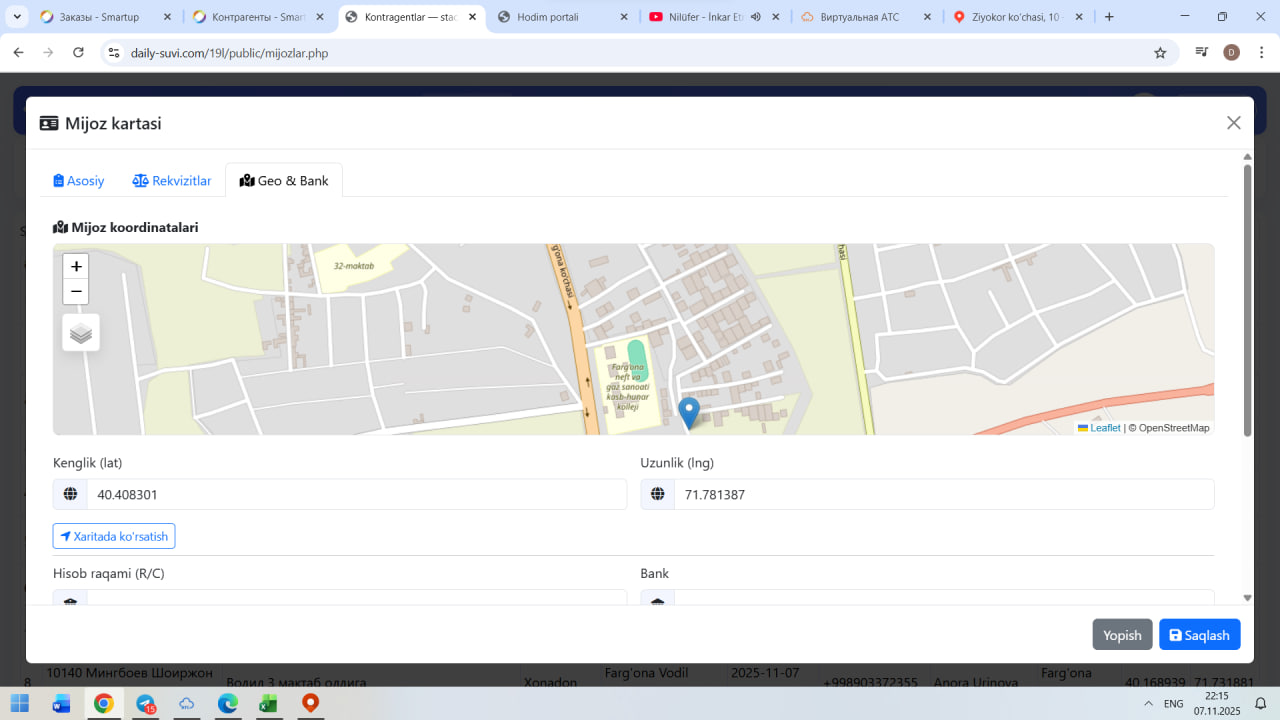The image size is (1280, 720).
Task: Bookmark this page with the star icon
Action: 1160,53
